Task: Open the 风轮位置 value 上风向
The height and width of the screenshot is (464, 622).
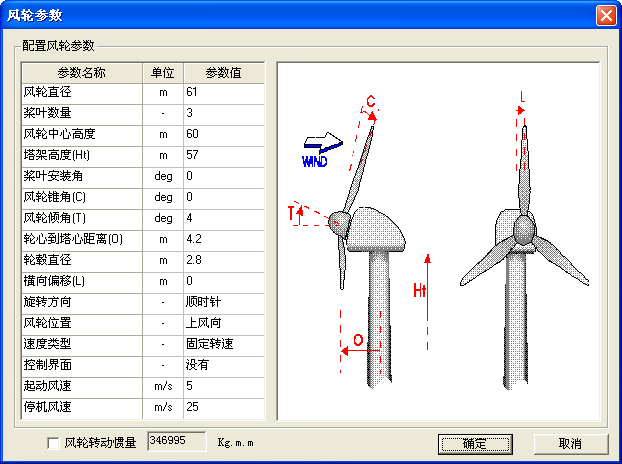Action: (223, 323)
